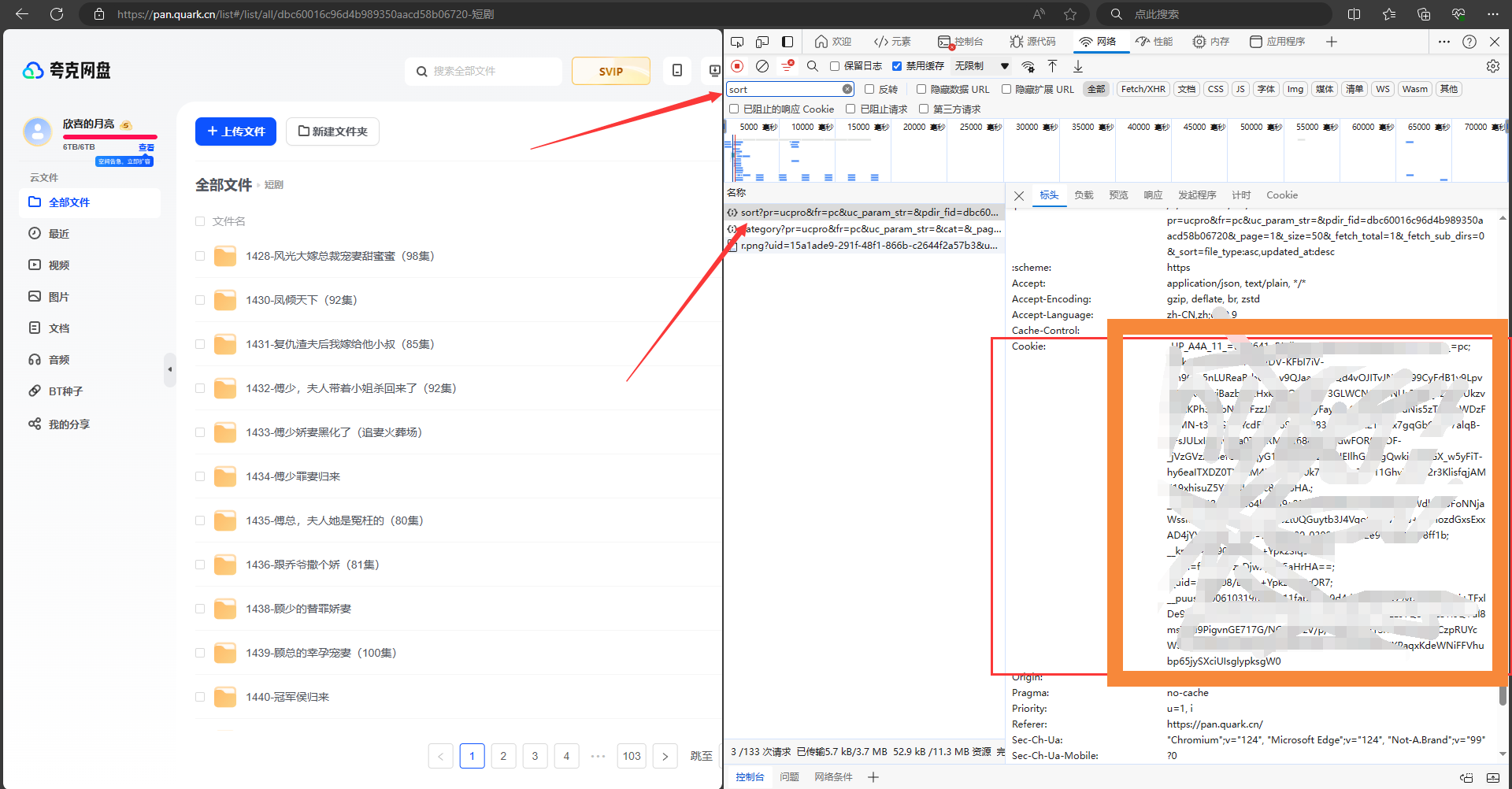Open network conditions wifi-gear icon
The image size is (1512, 789).
pos(1028,66)
